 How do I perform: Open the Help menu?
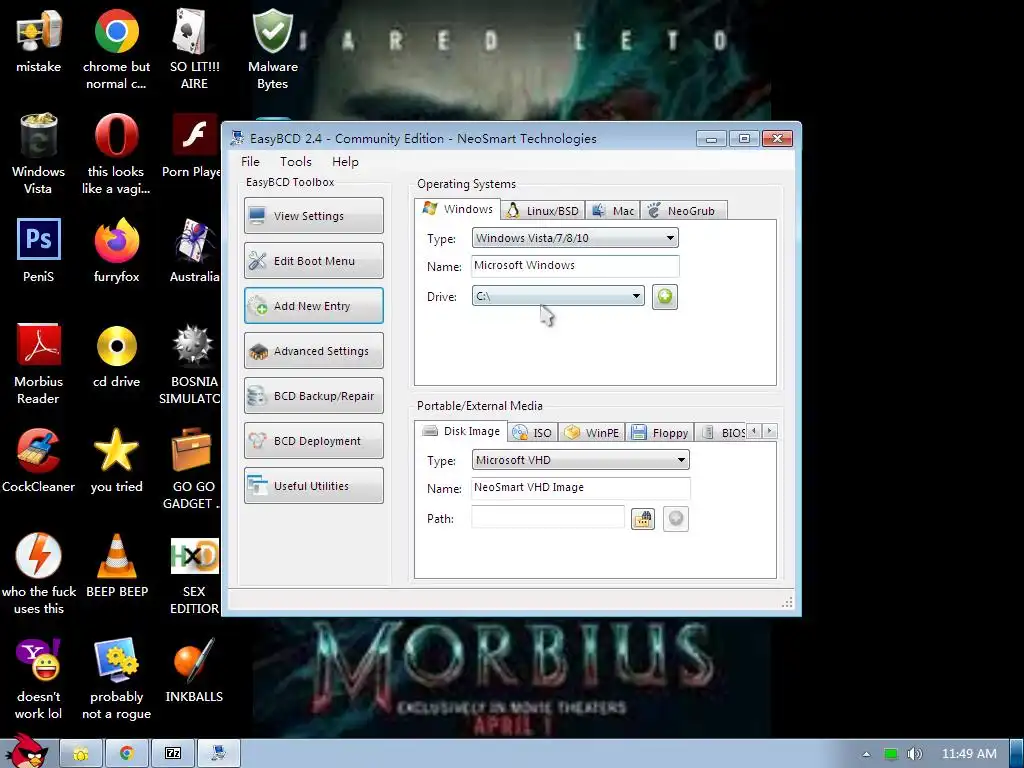(x=345, y=162)
